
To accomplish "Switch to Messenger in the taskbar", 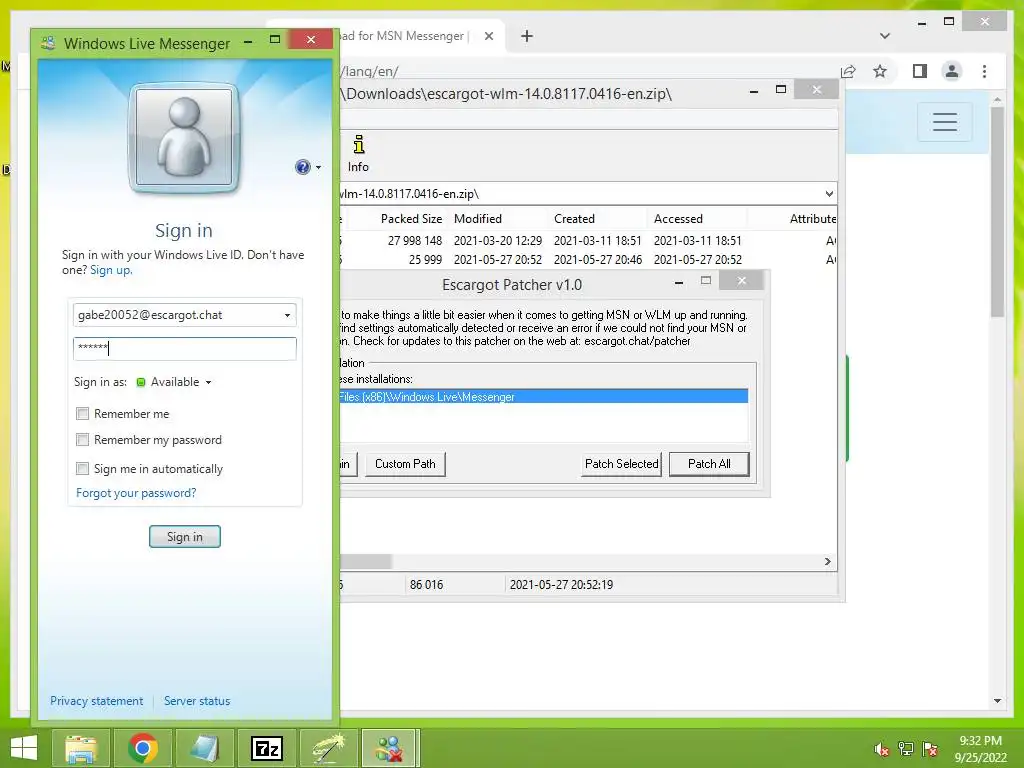I will pos(389,748).
